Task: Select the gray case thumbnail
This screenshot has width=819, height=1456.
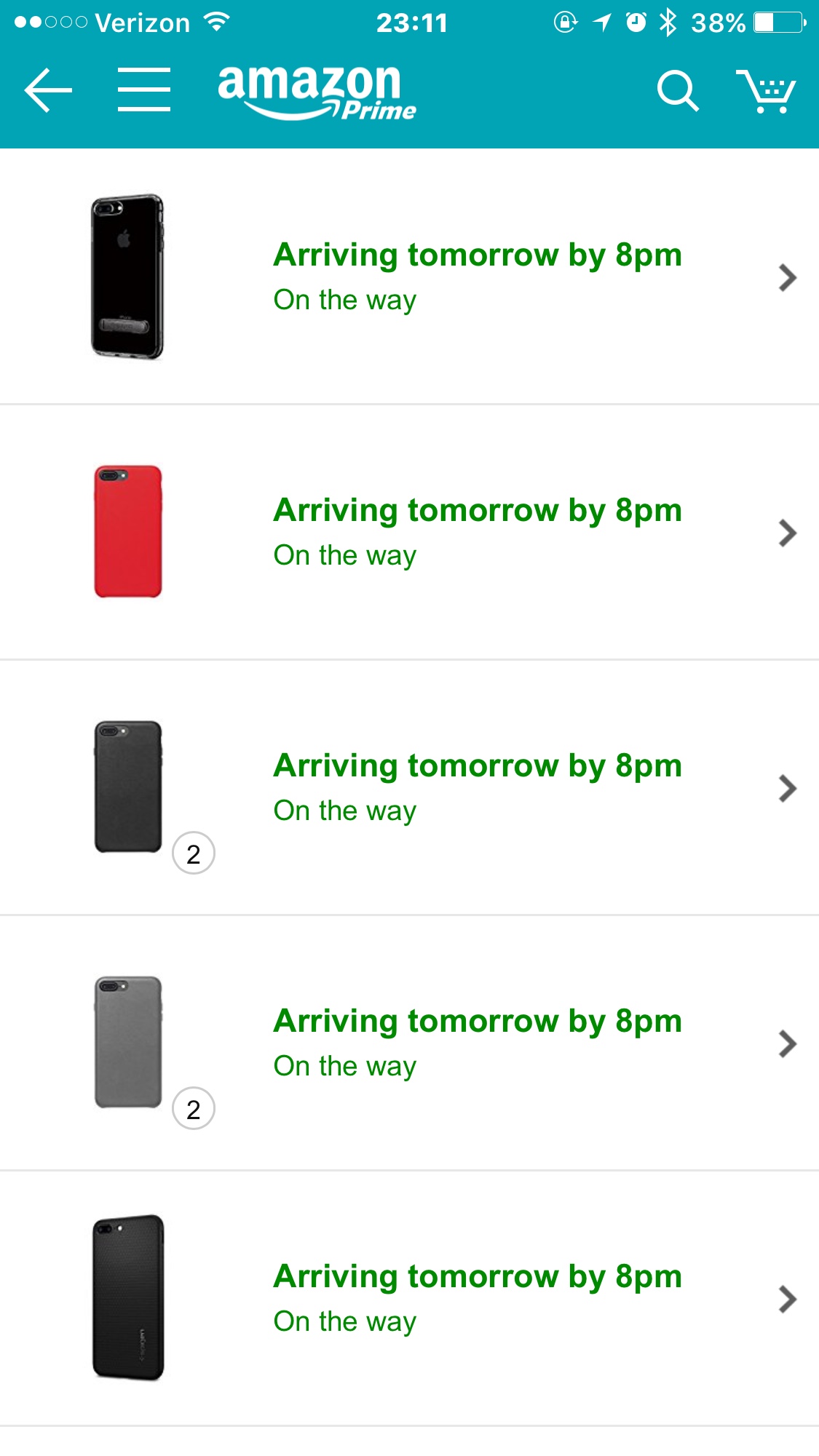Action: pyautogui.click(x=128, y=1042)
